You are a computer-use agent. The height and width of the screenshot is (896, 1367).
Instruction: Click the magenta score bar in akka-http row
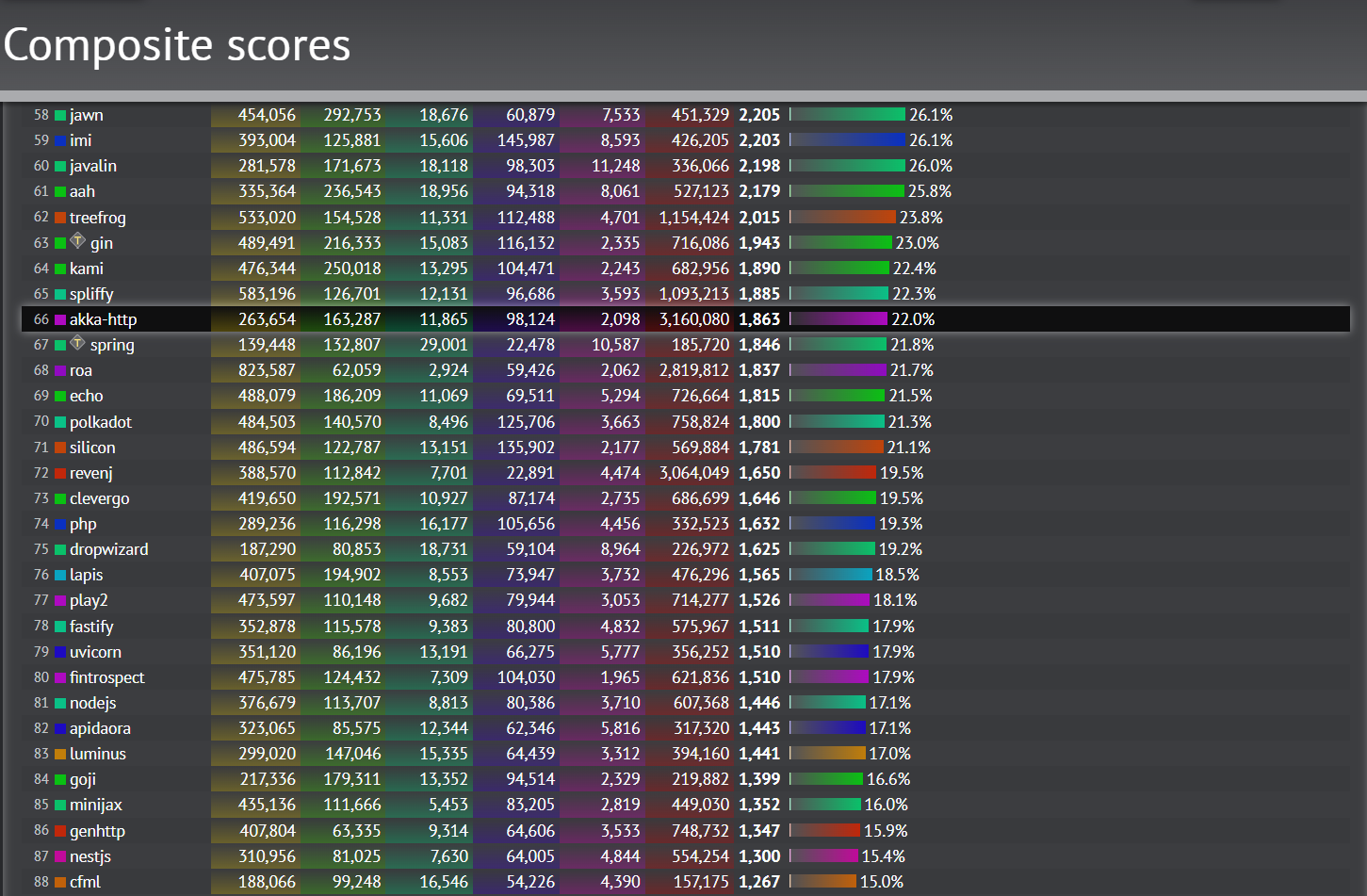click(x=838, y=319)
